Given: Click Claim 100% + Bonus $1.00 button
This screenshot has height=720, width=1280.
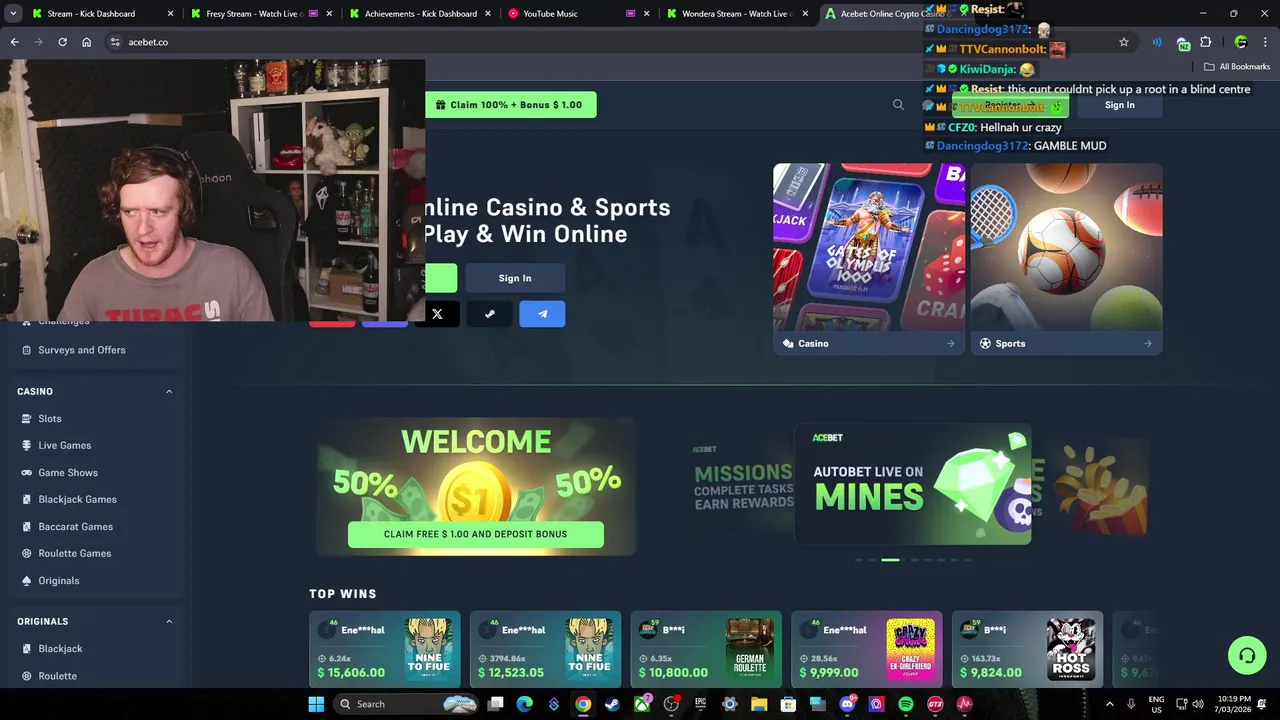Looking at the screenshot, I should 510,105.
